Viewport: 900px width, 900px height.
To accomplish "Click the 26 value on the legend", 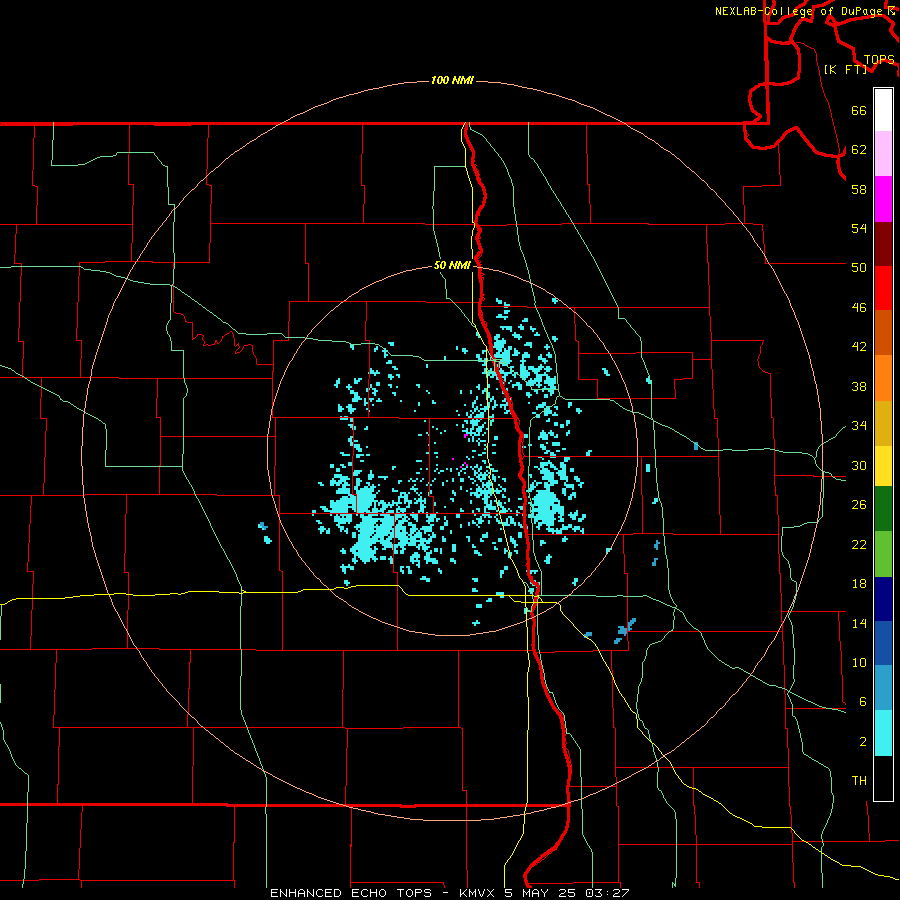I will [859, 505].
